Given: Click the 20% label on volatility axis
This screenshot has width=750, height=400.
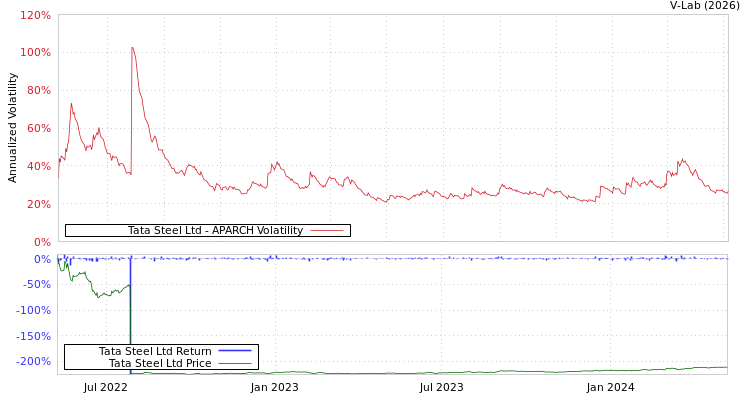Looking at the screenshot, I should pyautogui.click(x=38, y=204).
